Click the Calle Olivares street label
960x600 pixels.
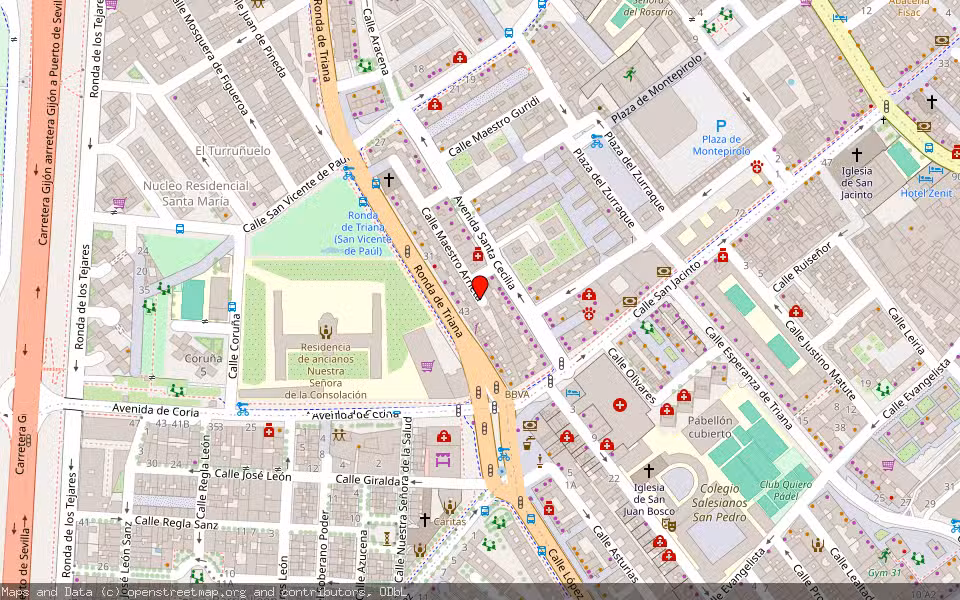[631, 377]
